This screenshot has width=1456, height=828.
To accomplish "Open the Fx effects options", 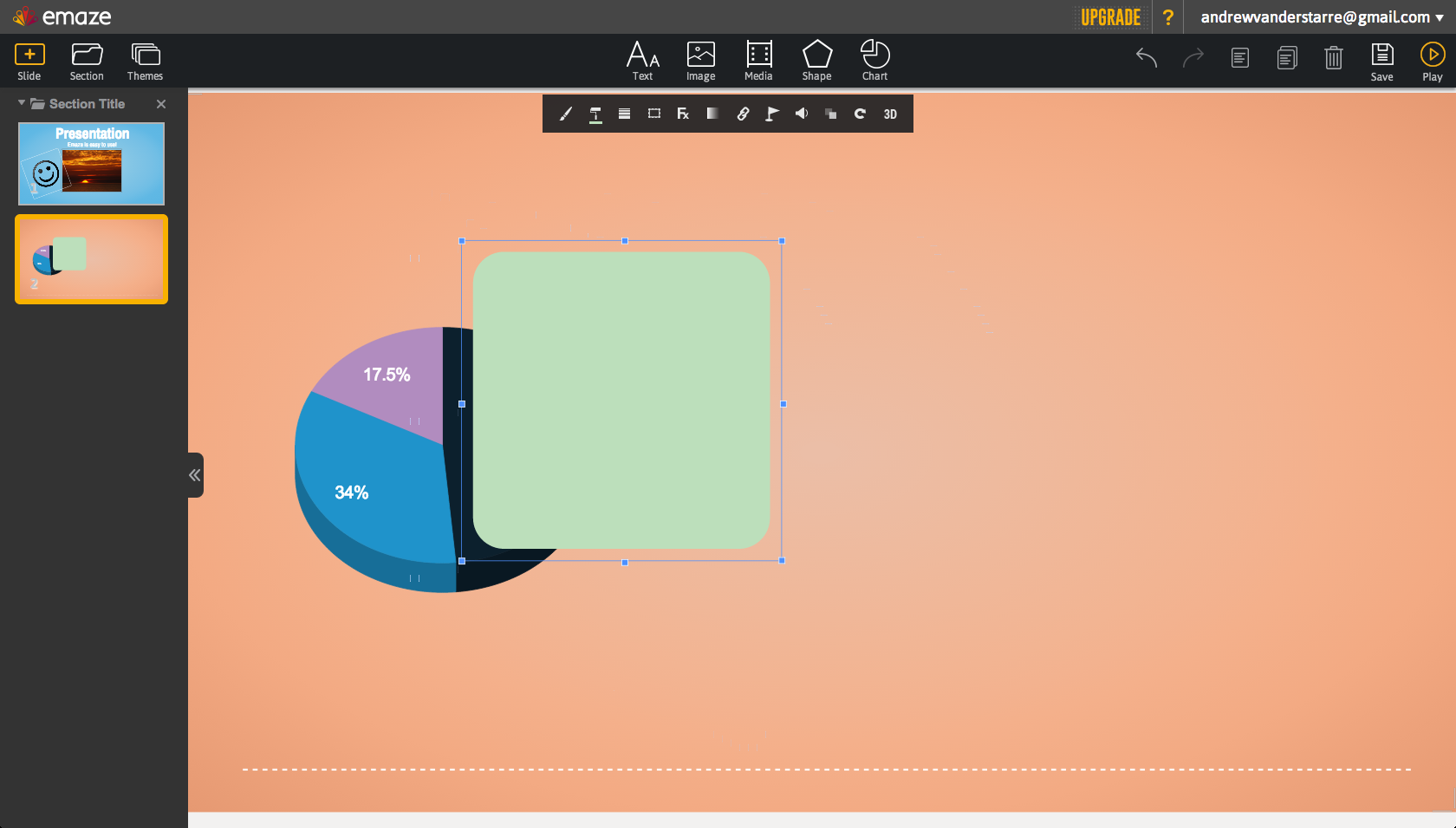I will coord(683,114).
